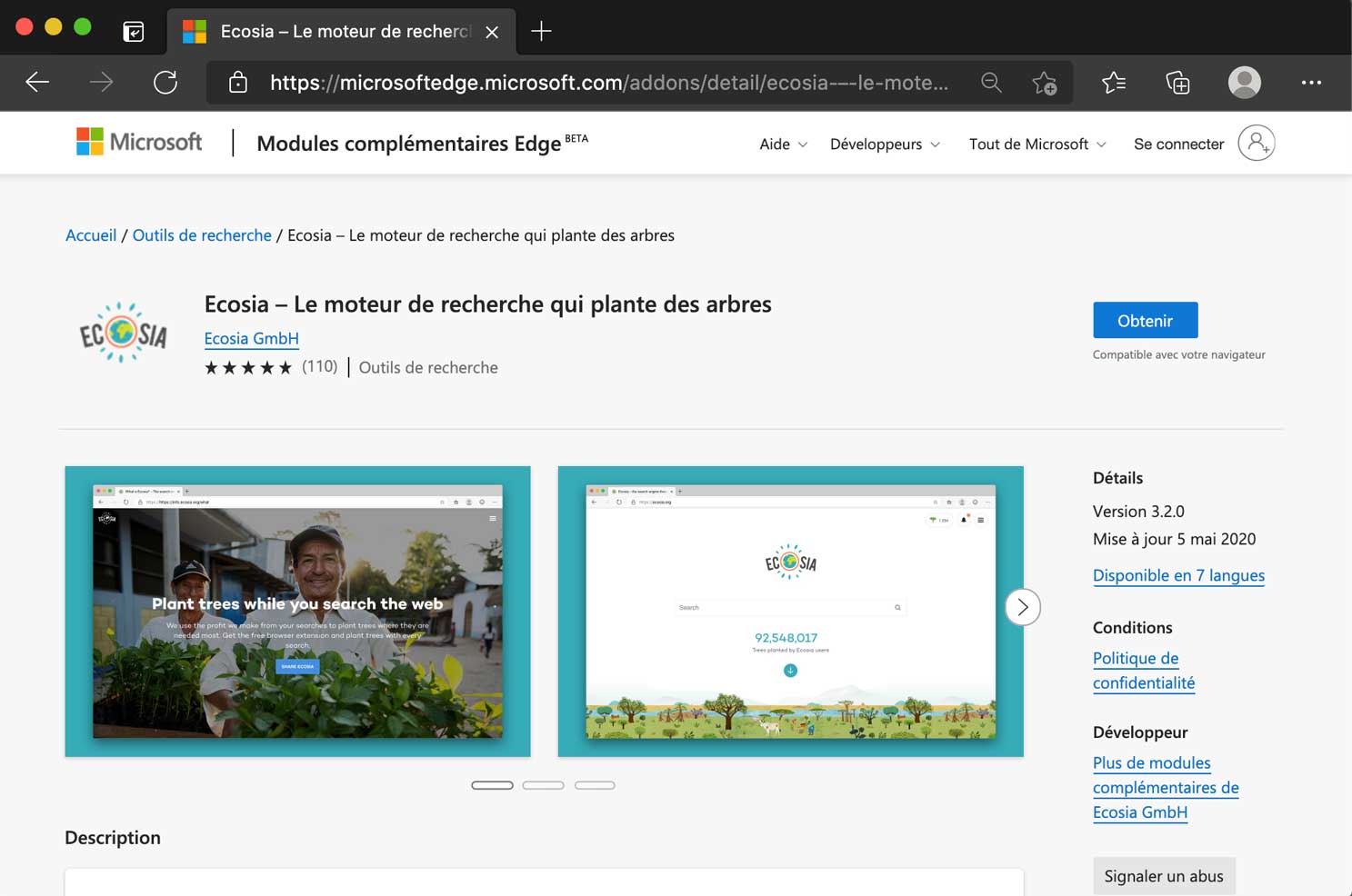Open the Edge settings and more menu
The width and height of the screenshot is (1352, 896).
point(1311,83)
